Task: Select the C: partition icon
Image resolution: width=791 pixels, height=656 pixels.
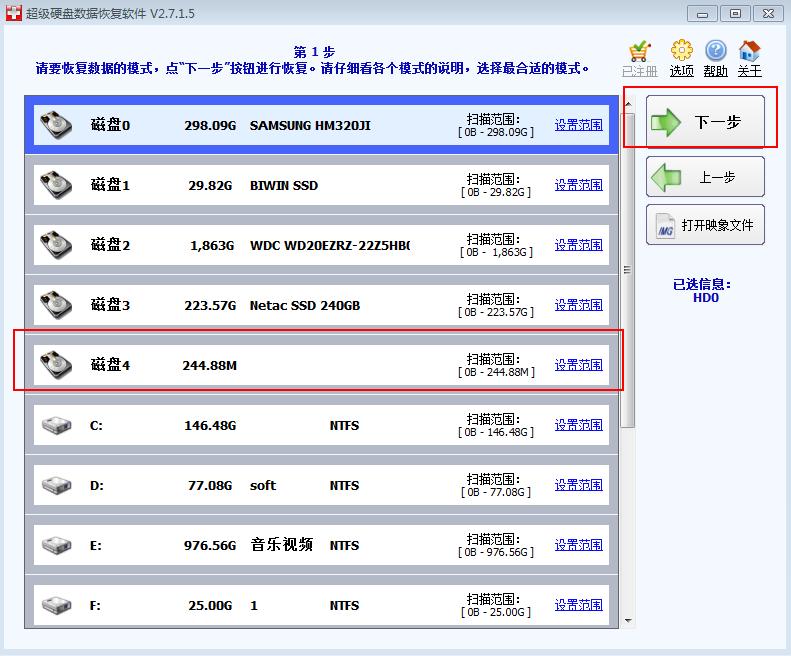Action: click(x=56, y=425)
